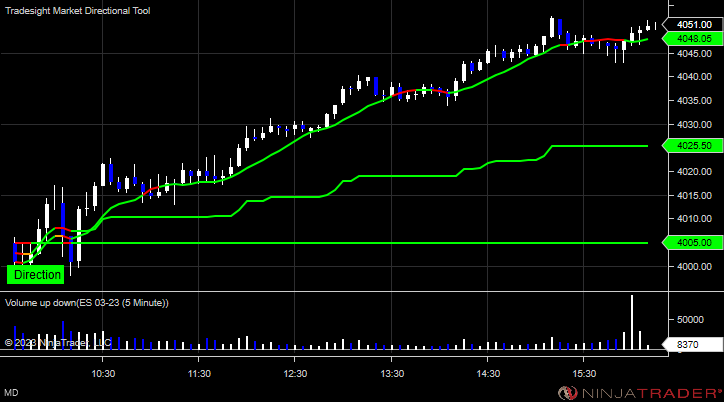Click the NinjaTrader logo
The width and height of the screenshot is (724, 402).
[x=640, y=393]
